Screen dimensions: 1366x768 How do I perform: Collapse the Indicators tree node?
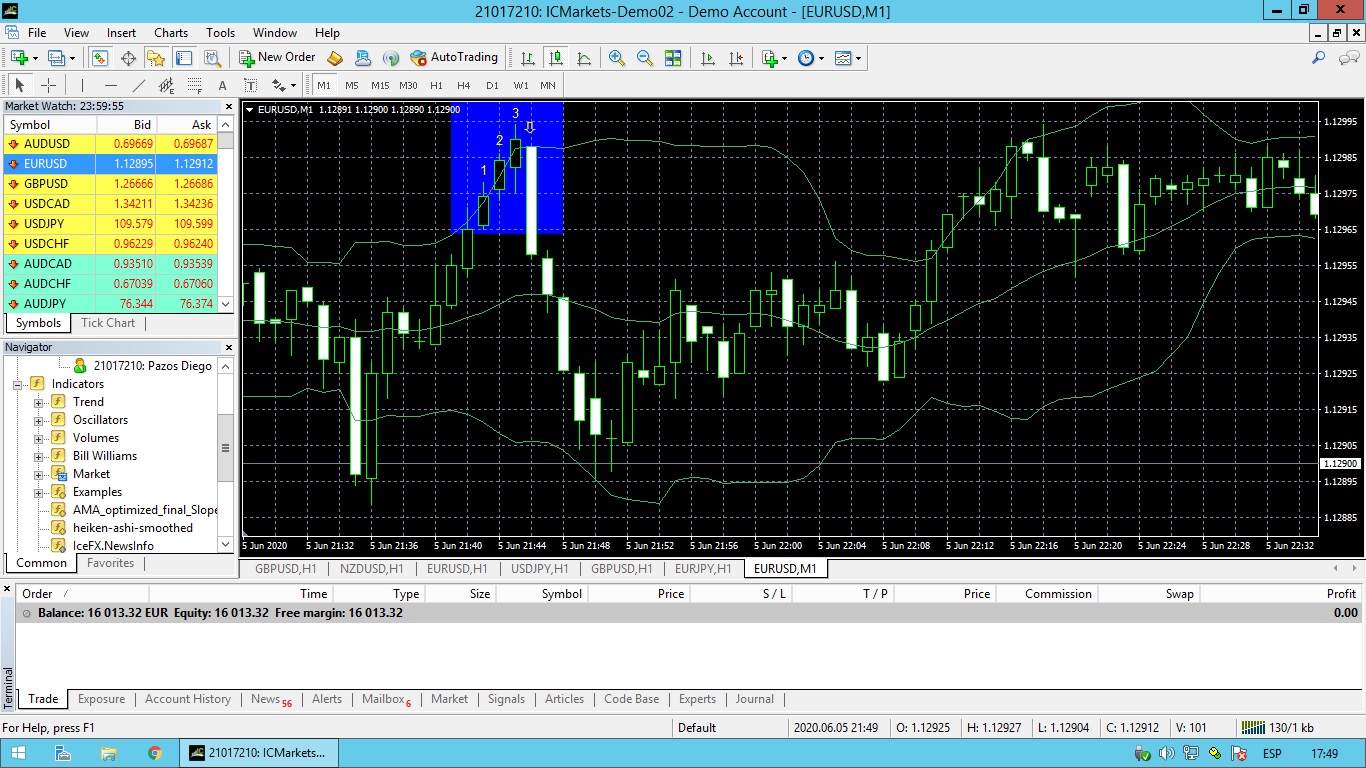18,384
